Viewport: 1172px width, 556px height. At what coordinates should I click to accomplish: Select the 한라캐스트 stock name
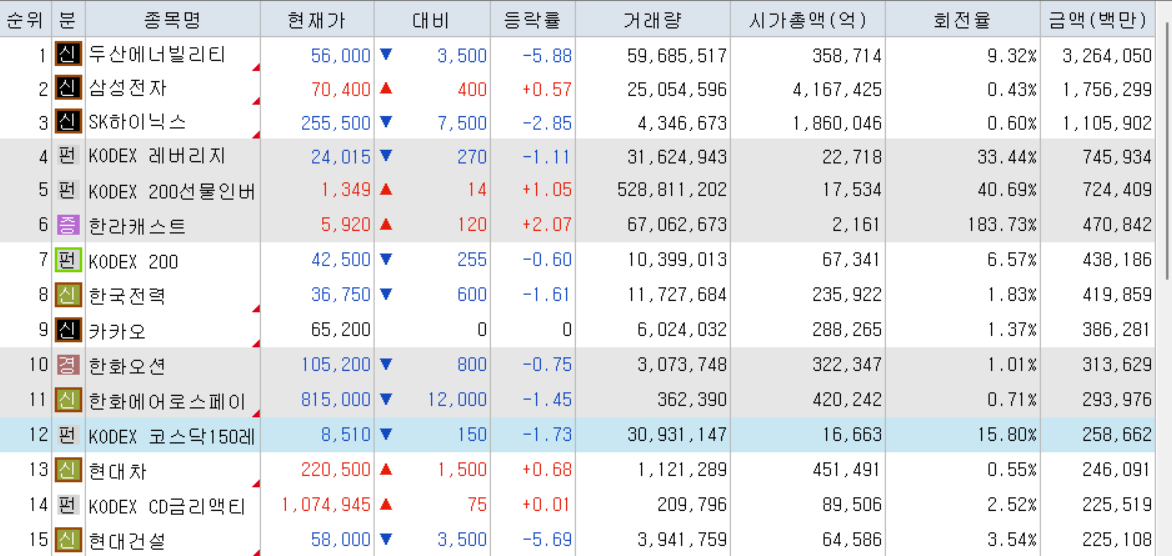pos(137,226)
